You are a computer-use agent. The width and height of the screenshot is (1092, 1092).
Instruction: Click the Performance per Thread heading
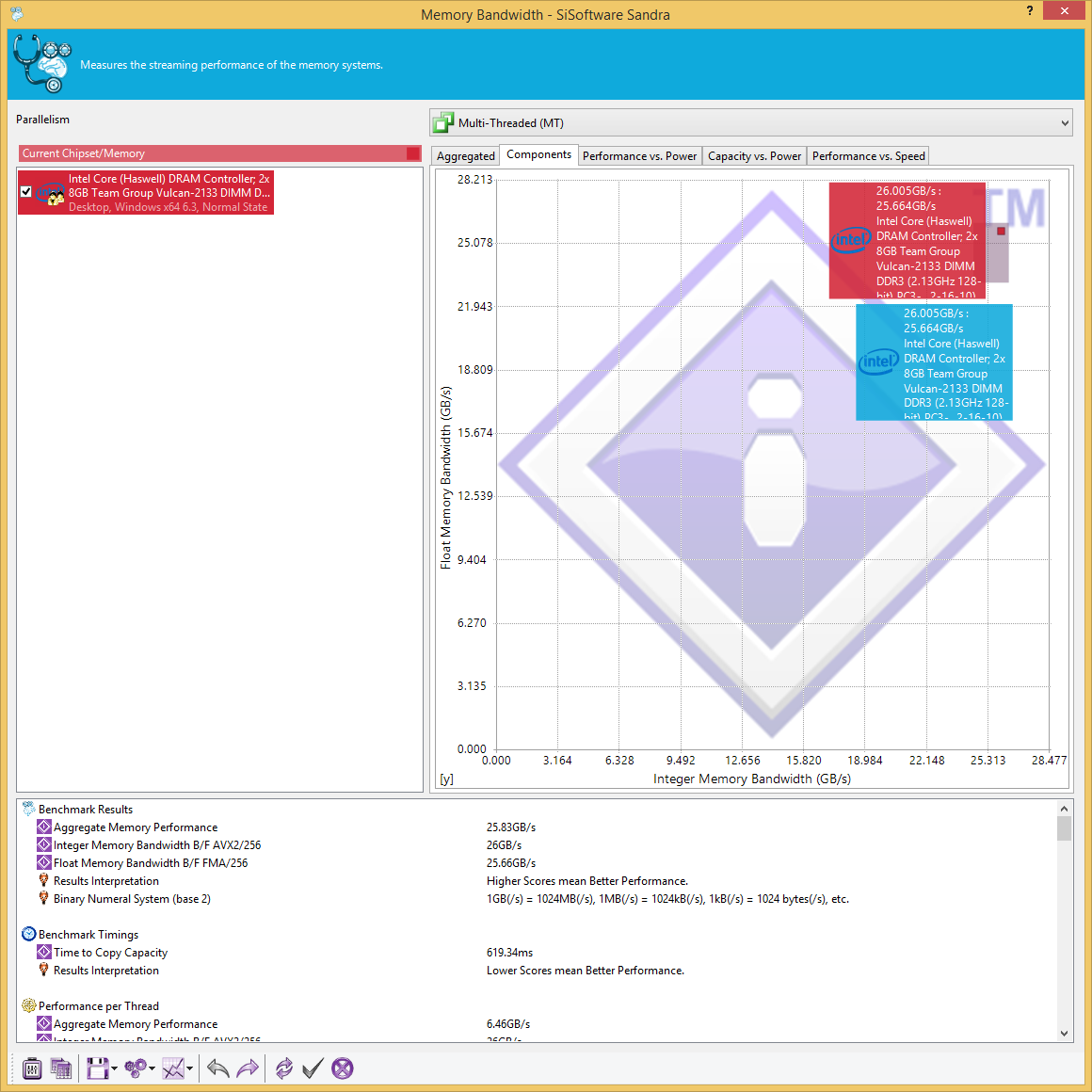coord(99,1006)
